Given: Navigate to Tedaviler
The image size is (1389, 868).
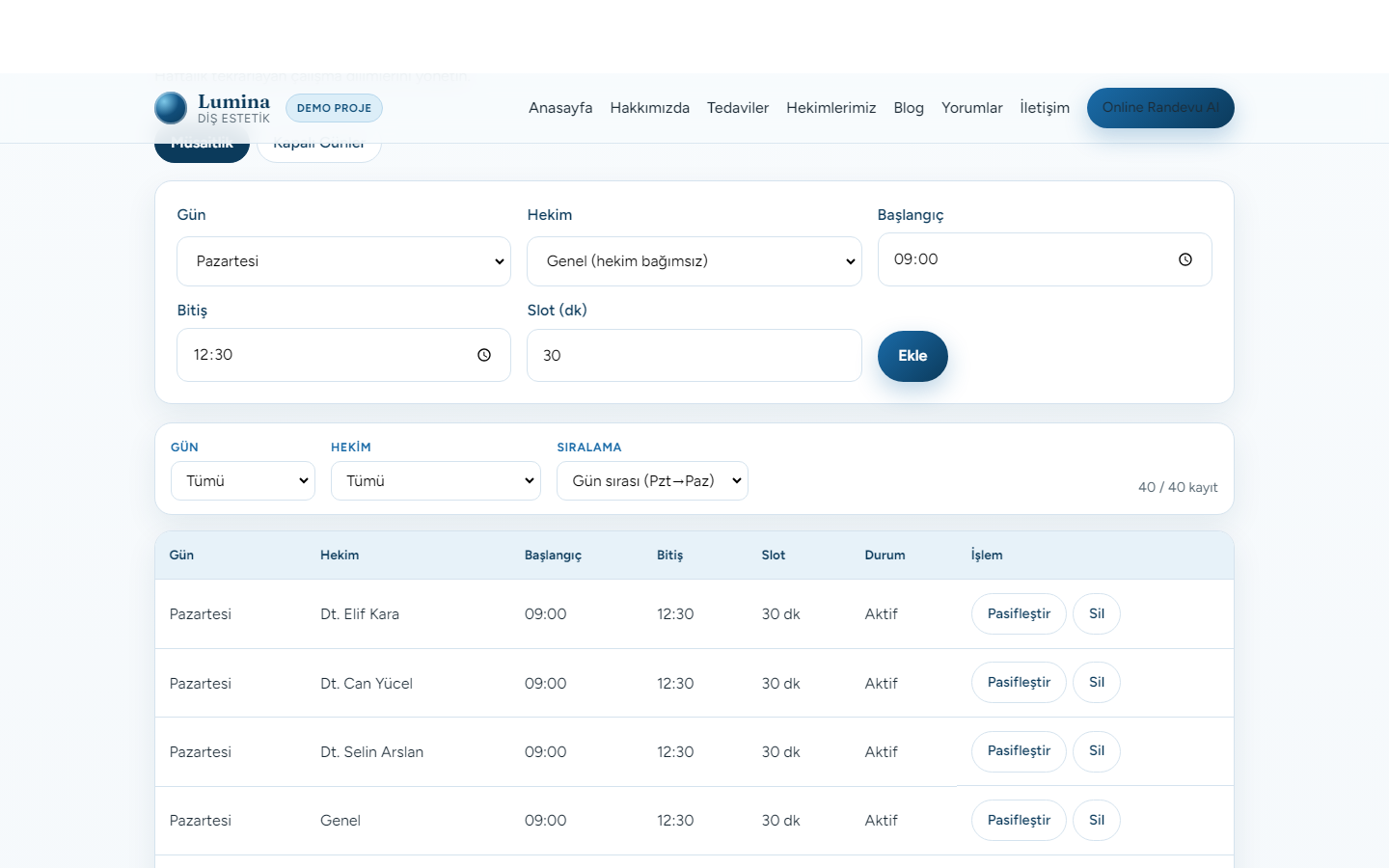Looking at the screenshot, I should click(x=738, y=108).
